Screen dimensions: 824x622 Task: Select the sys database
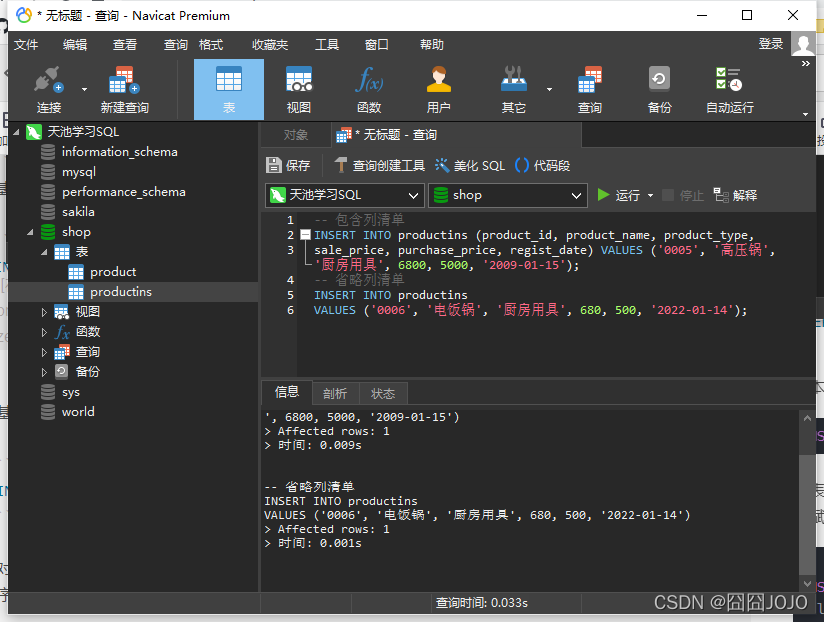[70, 392]
